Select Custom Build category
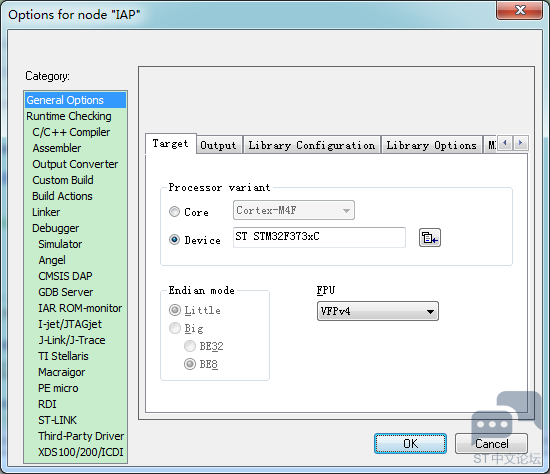The image size is (550, 474). click(75, 180)
